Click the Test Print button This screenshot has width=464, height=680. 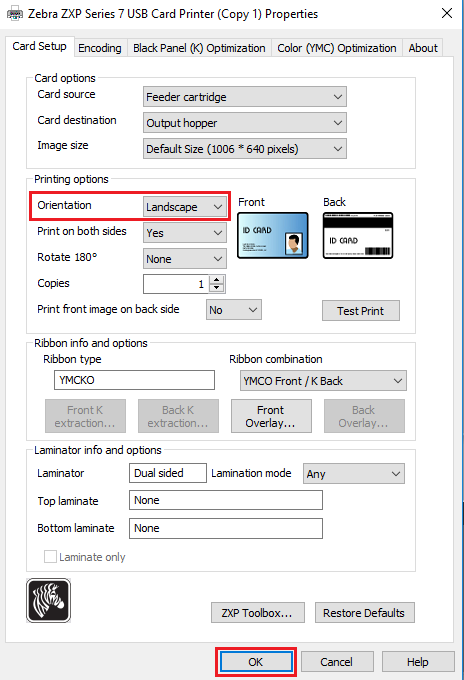click(360, 311)
